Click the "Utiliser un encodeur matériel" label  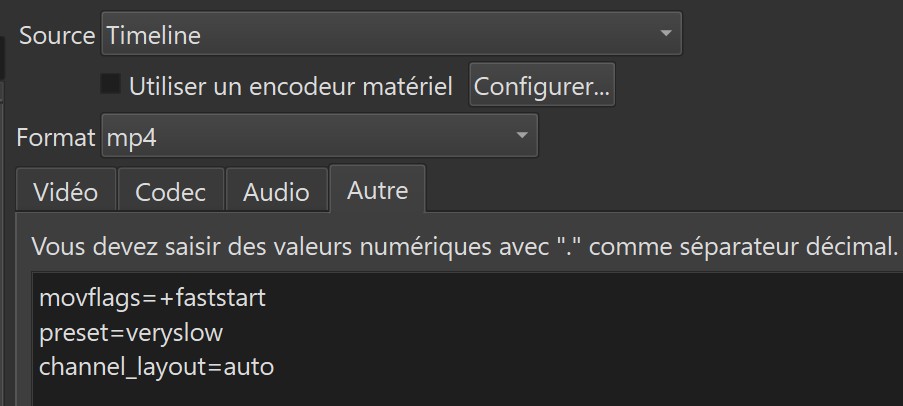291,87
